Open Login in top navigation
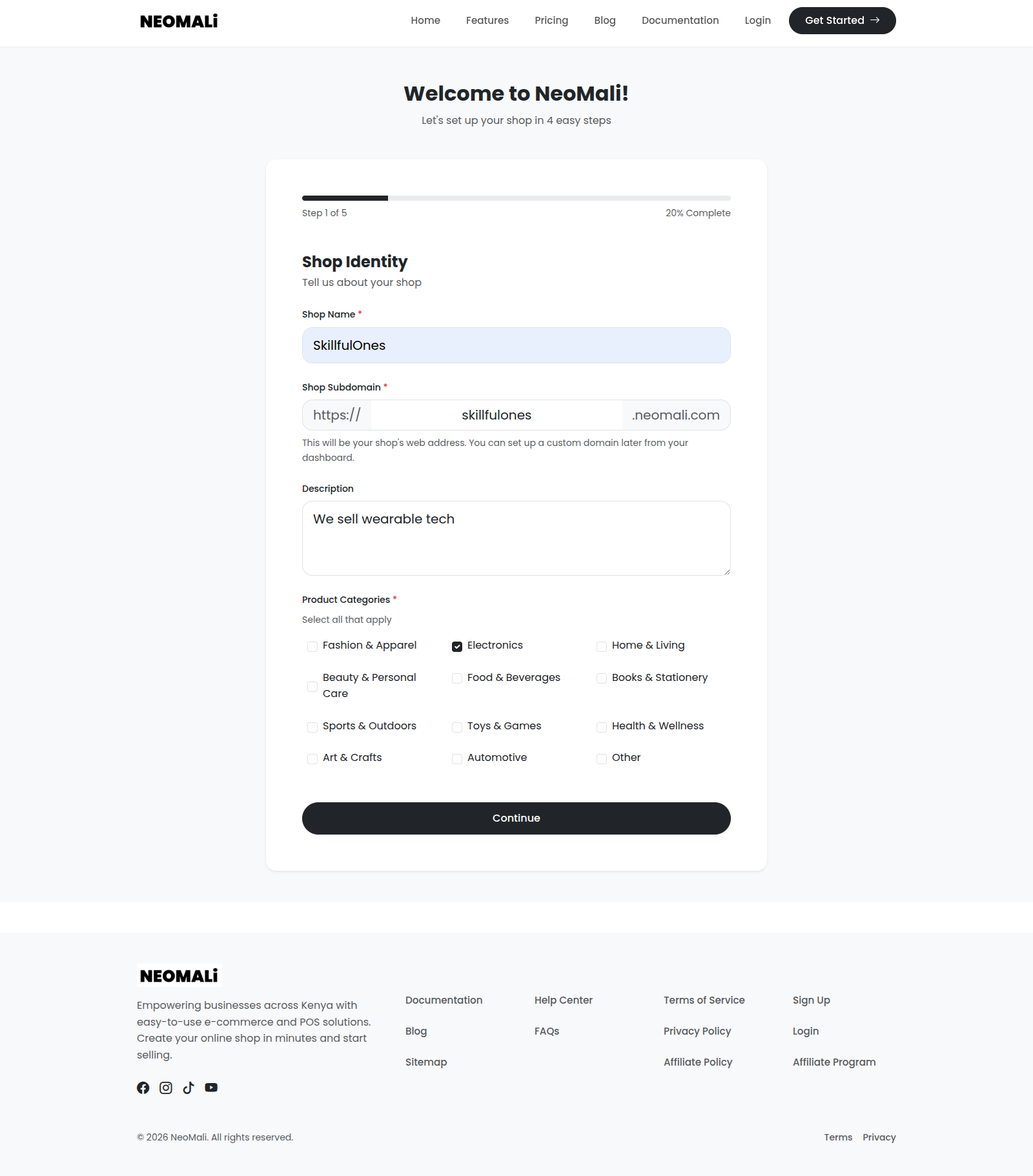The width and height of the screenshot is (1033, 1176). click(x=757, y=21)
